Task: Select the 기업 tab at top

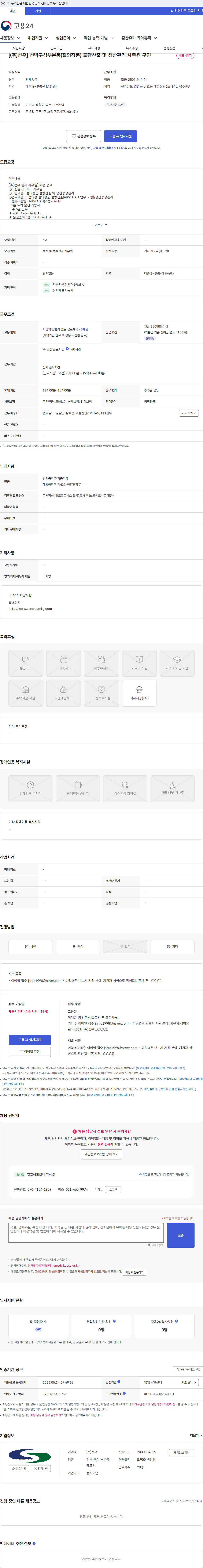Action: (38, 11)
